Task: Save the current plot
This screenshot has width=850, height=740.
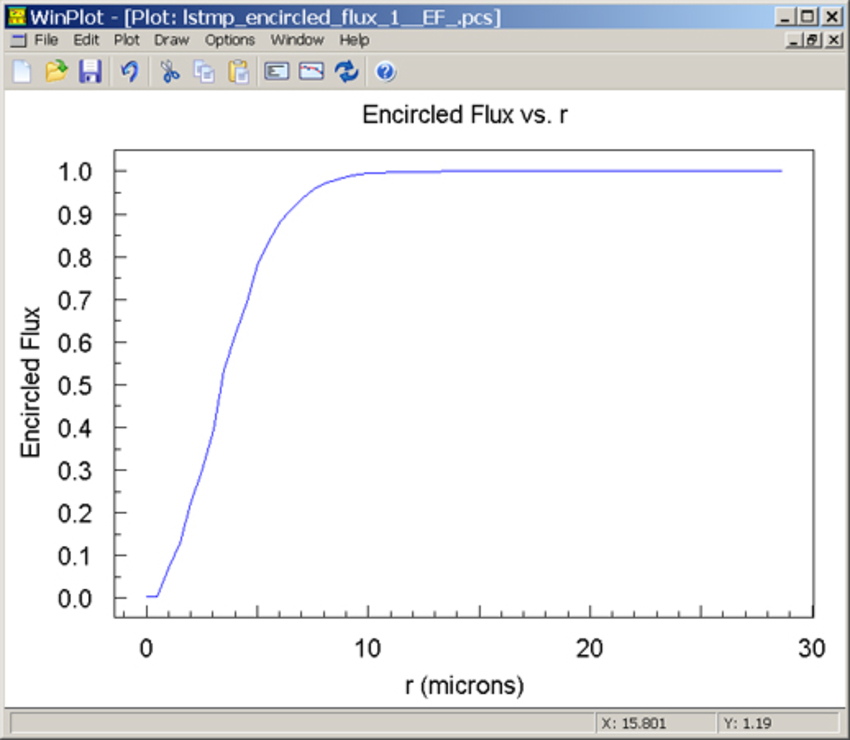Action: 90,71
